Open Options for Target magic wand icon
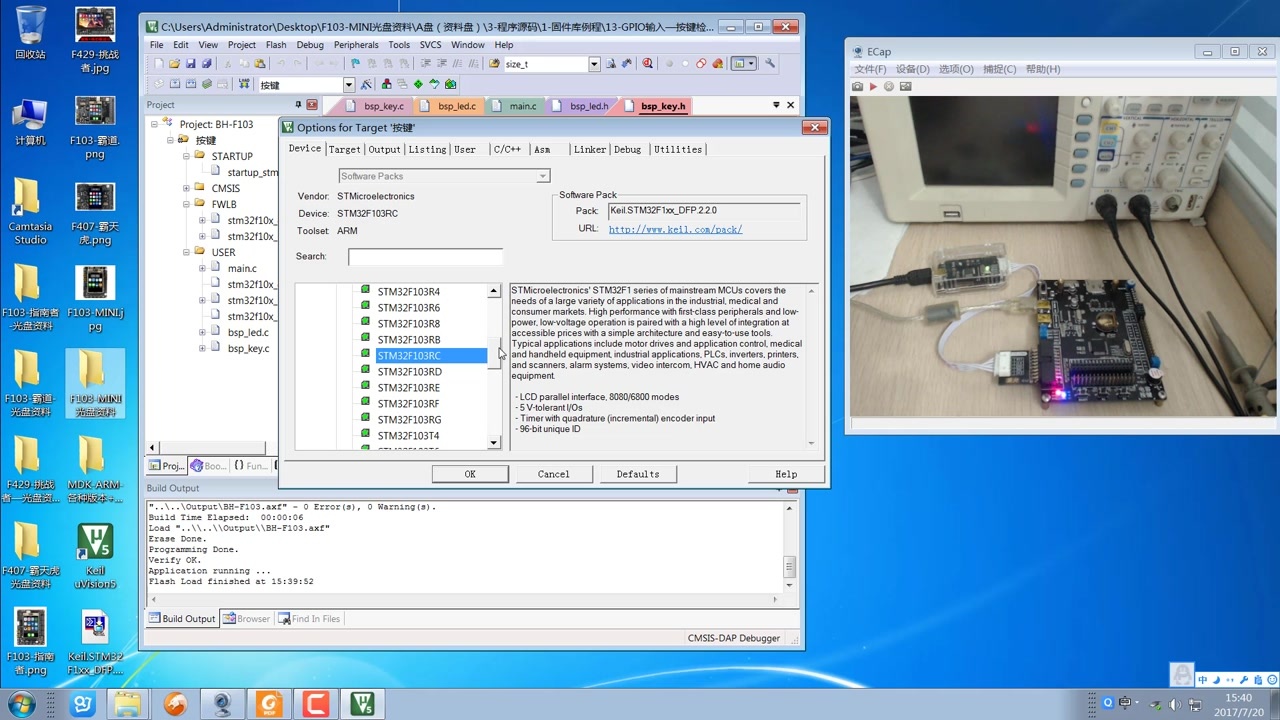The height and width of the screenshot is (720, 1280). 366,85
